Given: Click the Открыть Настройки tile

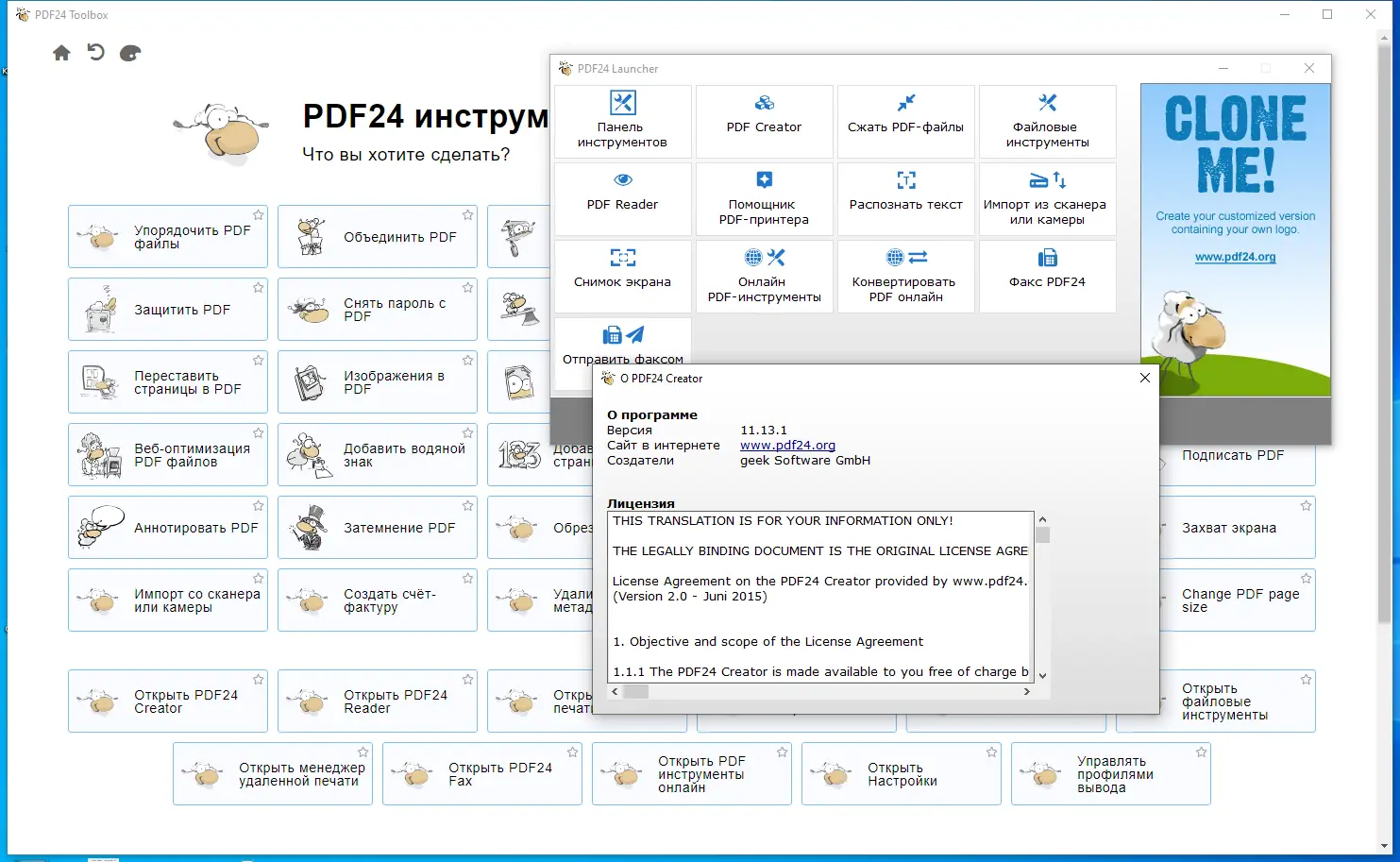Looking at the screenshot, I should pyautogui.click(x=902, y=774).
